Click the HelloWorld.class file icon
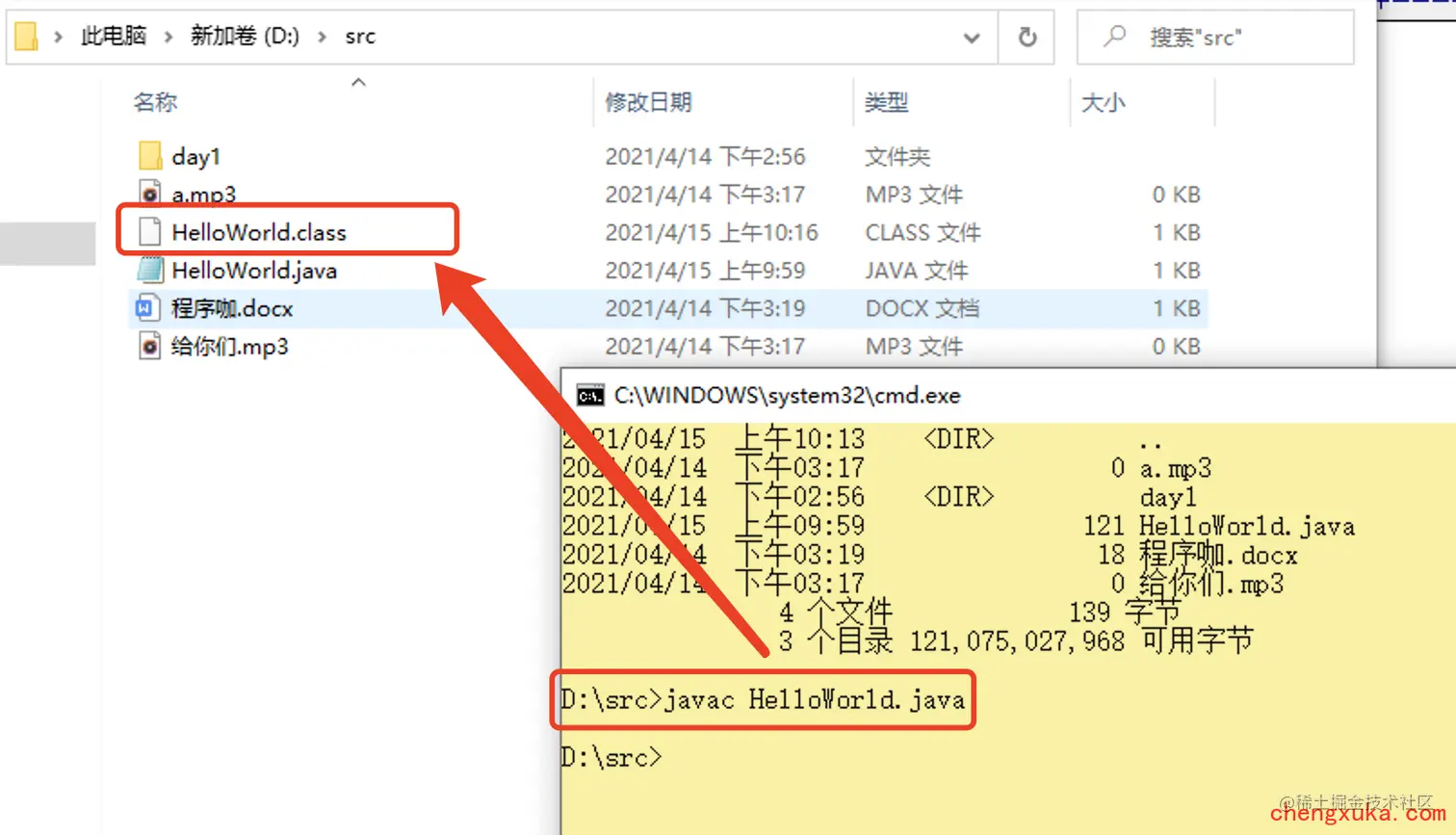1456x835 pixels. coord(149,231)
